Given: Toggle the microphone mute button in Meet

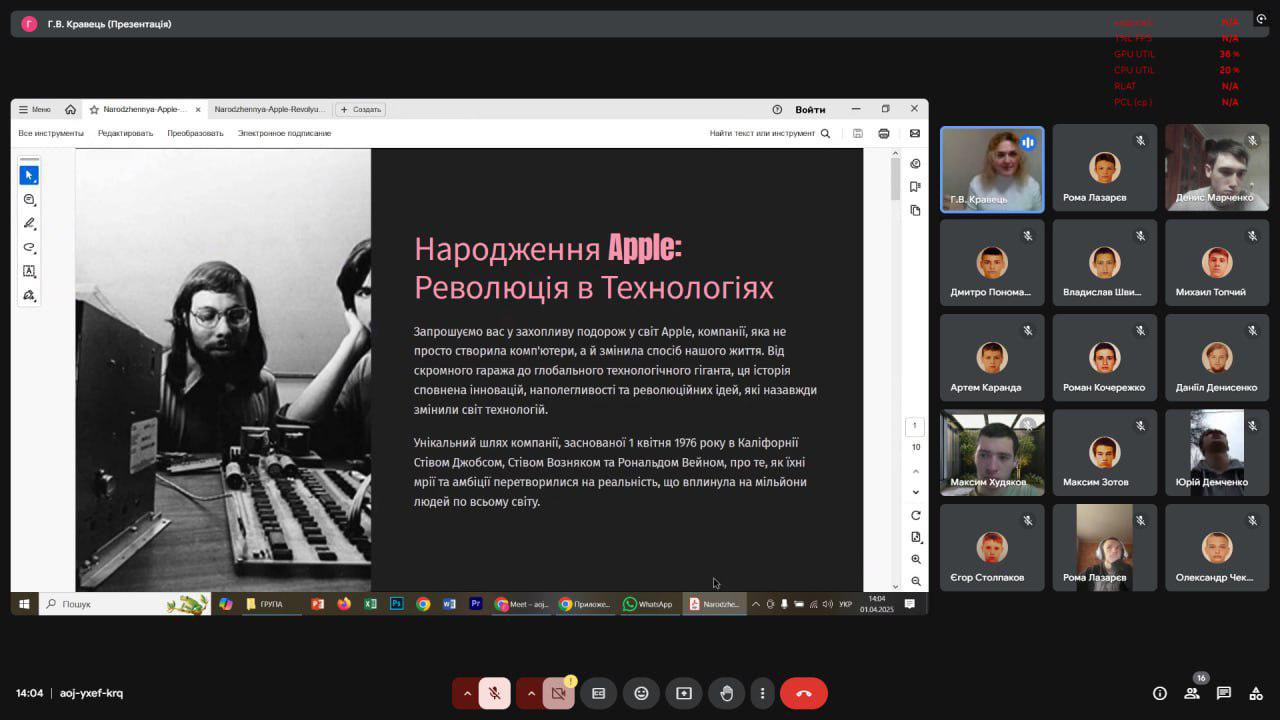Looking at the screenshot, I should (494, 693).
